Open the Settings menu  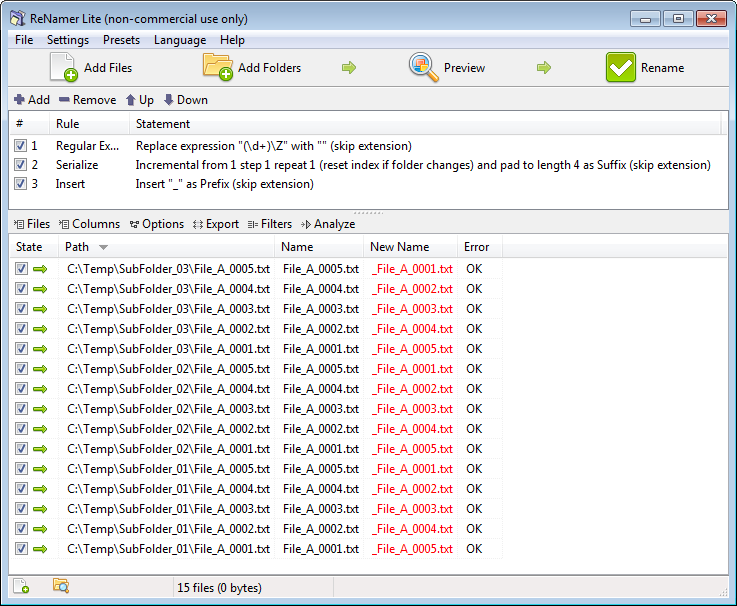[68, 40]
